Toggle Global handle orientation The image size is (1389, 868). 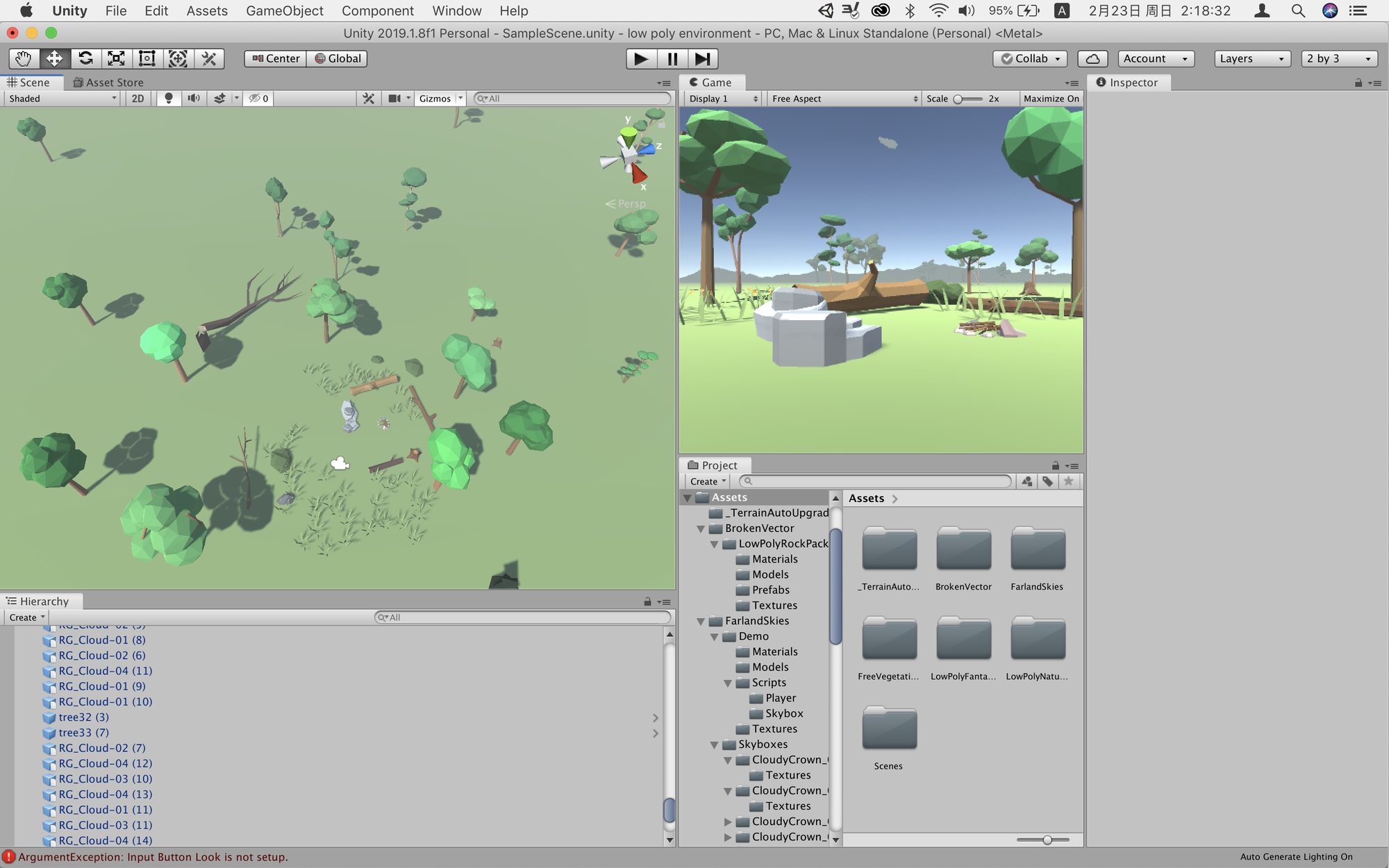click(x=338, y=59)
